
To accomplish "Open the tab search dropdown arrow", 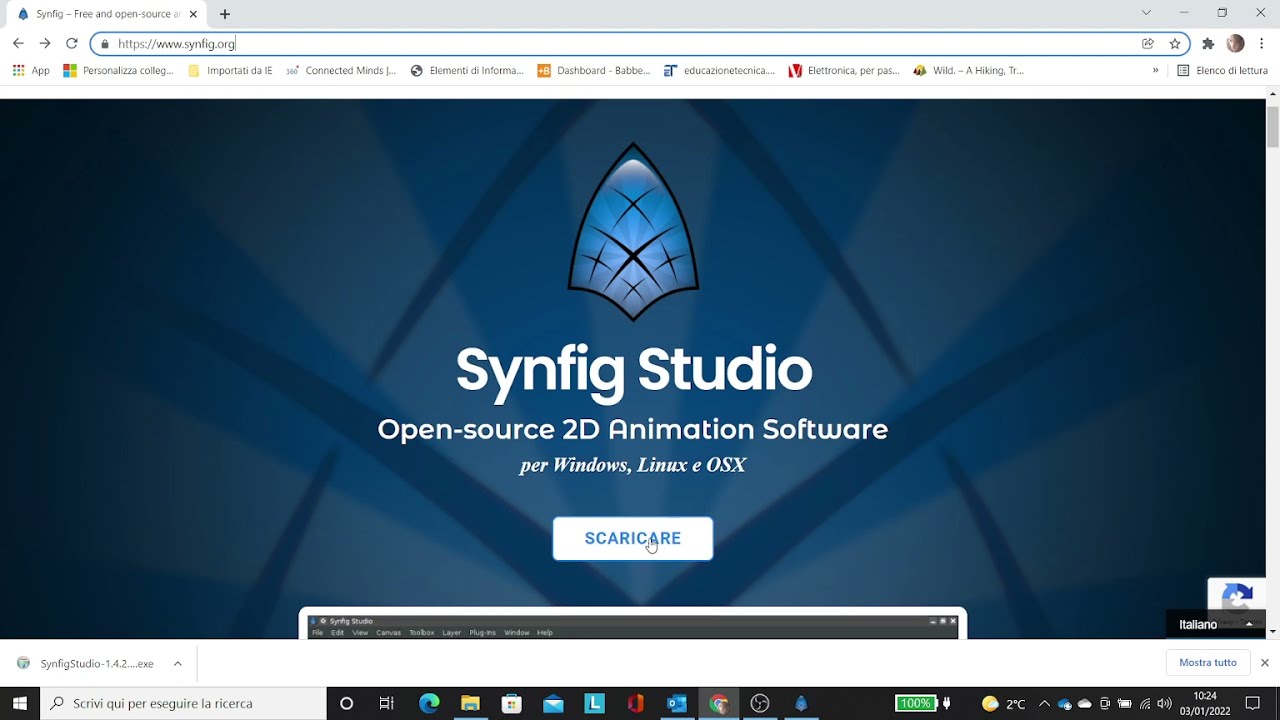I will point(1146,13).
